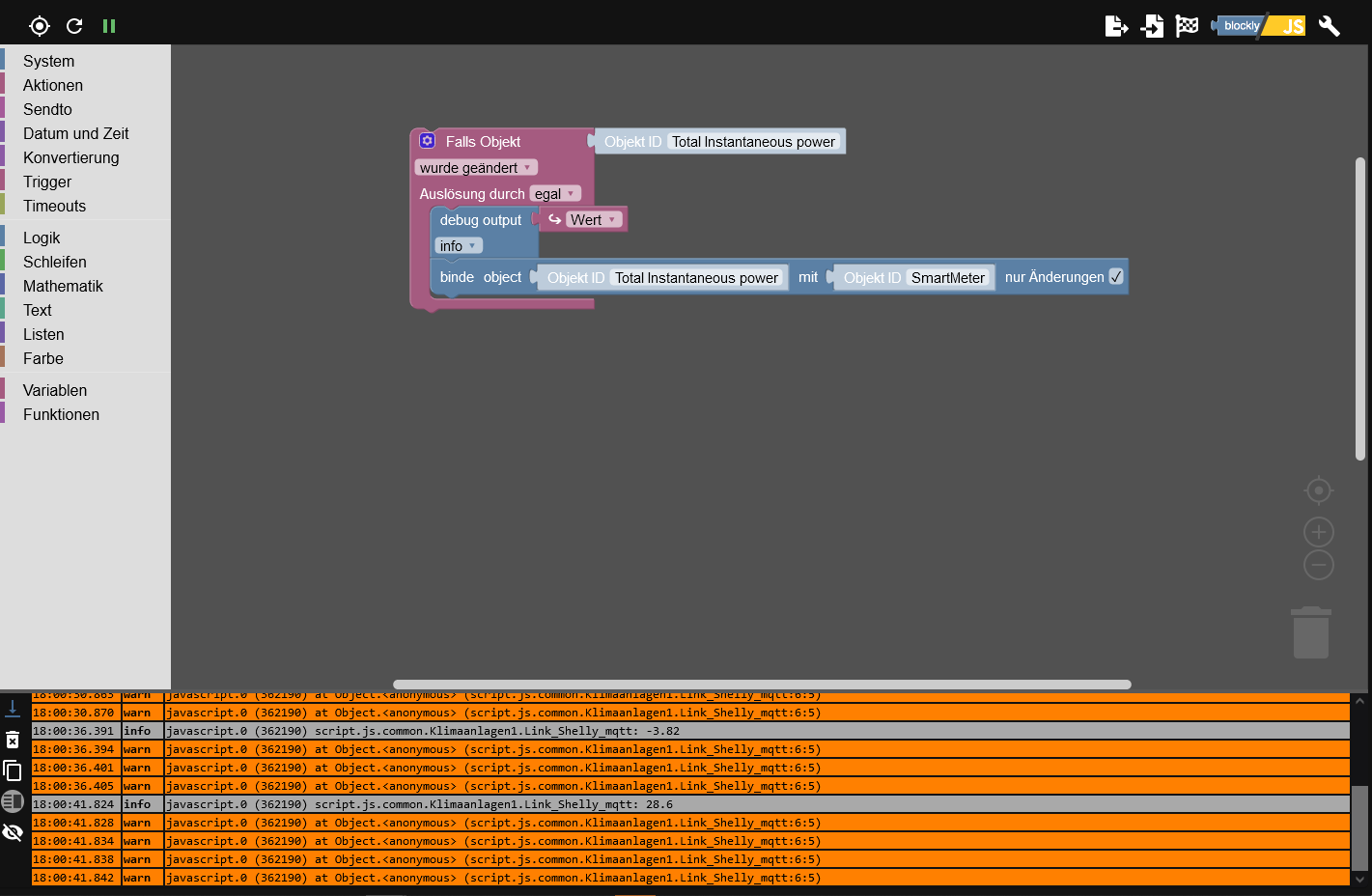Click the log scroll up arrow

pyautogui.click(x=1359, y=701)
